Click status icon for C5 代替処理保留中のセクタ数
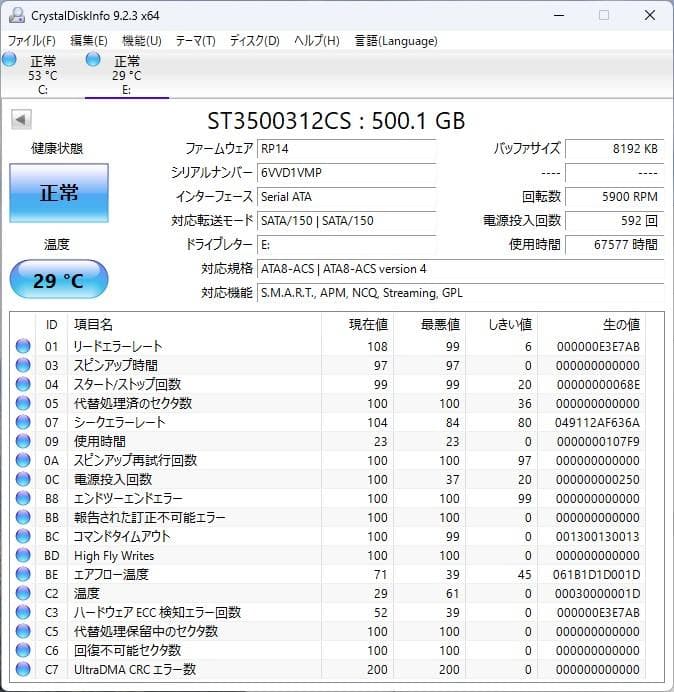 pos(23,631)
